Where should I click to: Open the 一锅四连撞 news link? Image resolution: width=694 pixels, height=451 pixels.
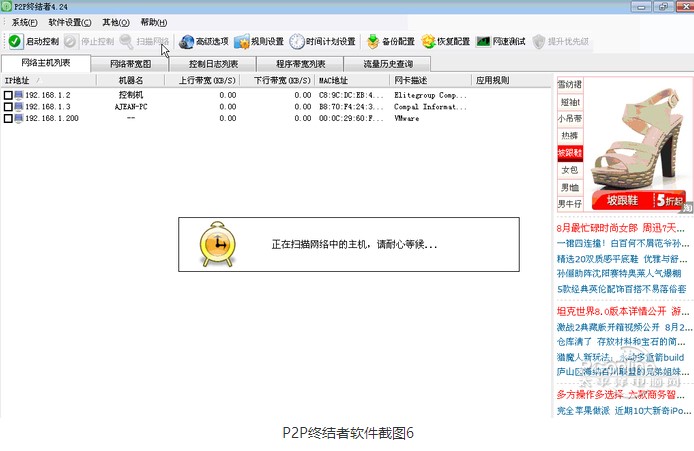tap(623, 243)
